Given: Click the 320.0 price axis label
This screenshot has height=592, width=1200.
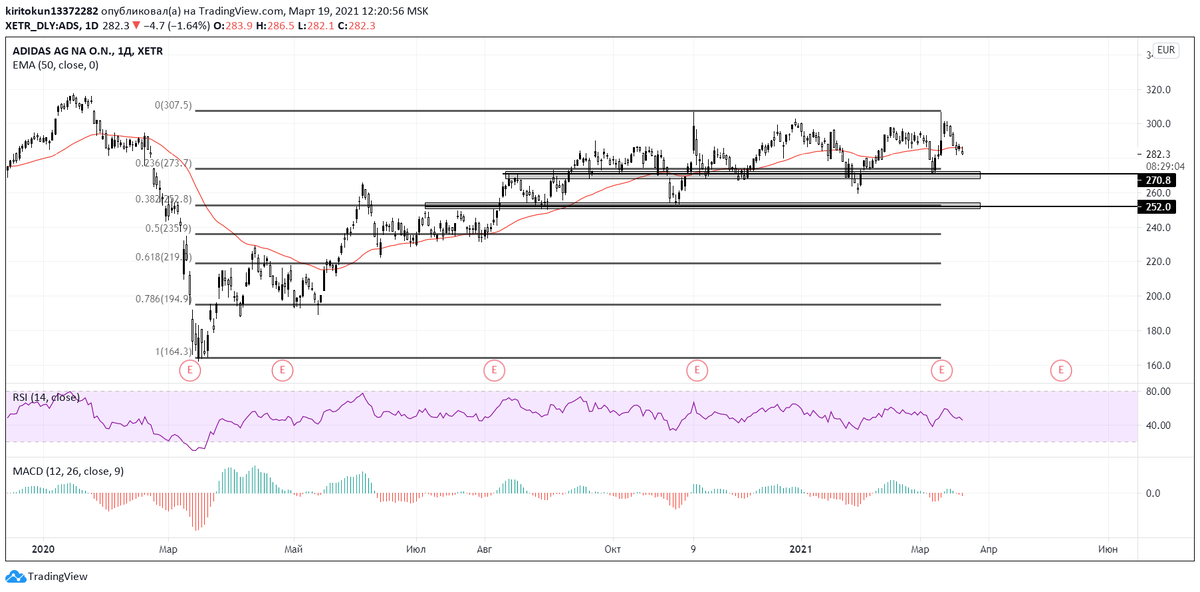Looking at the screenshot, I should 1159,90.
